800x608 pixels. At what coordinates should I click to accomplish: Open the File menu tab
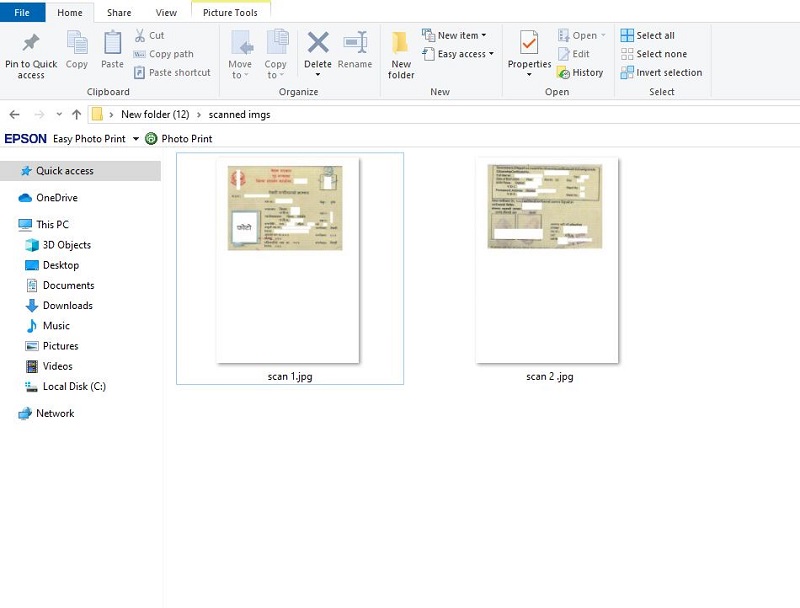coord(22,12)
